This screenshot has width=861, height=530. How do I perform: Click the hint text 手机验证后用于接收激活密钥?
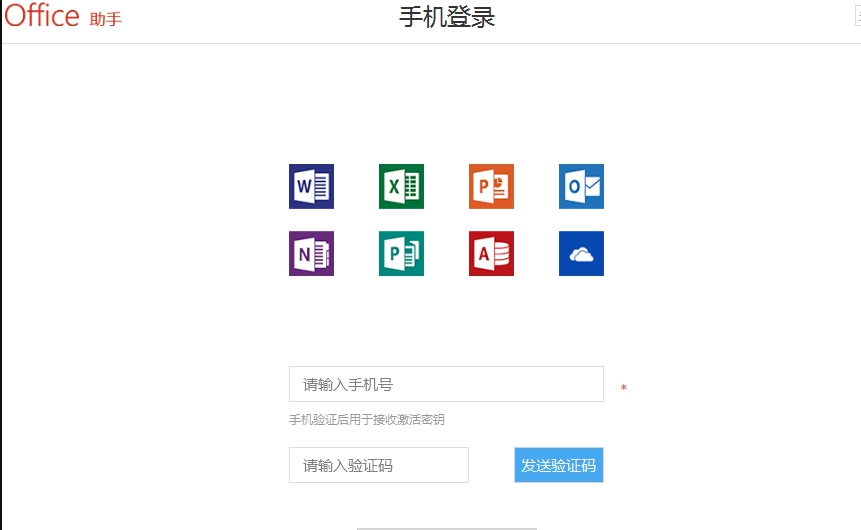tap(367, 420)
